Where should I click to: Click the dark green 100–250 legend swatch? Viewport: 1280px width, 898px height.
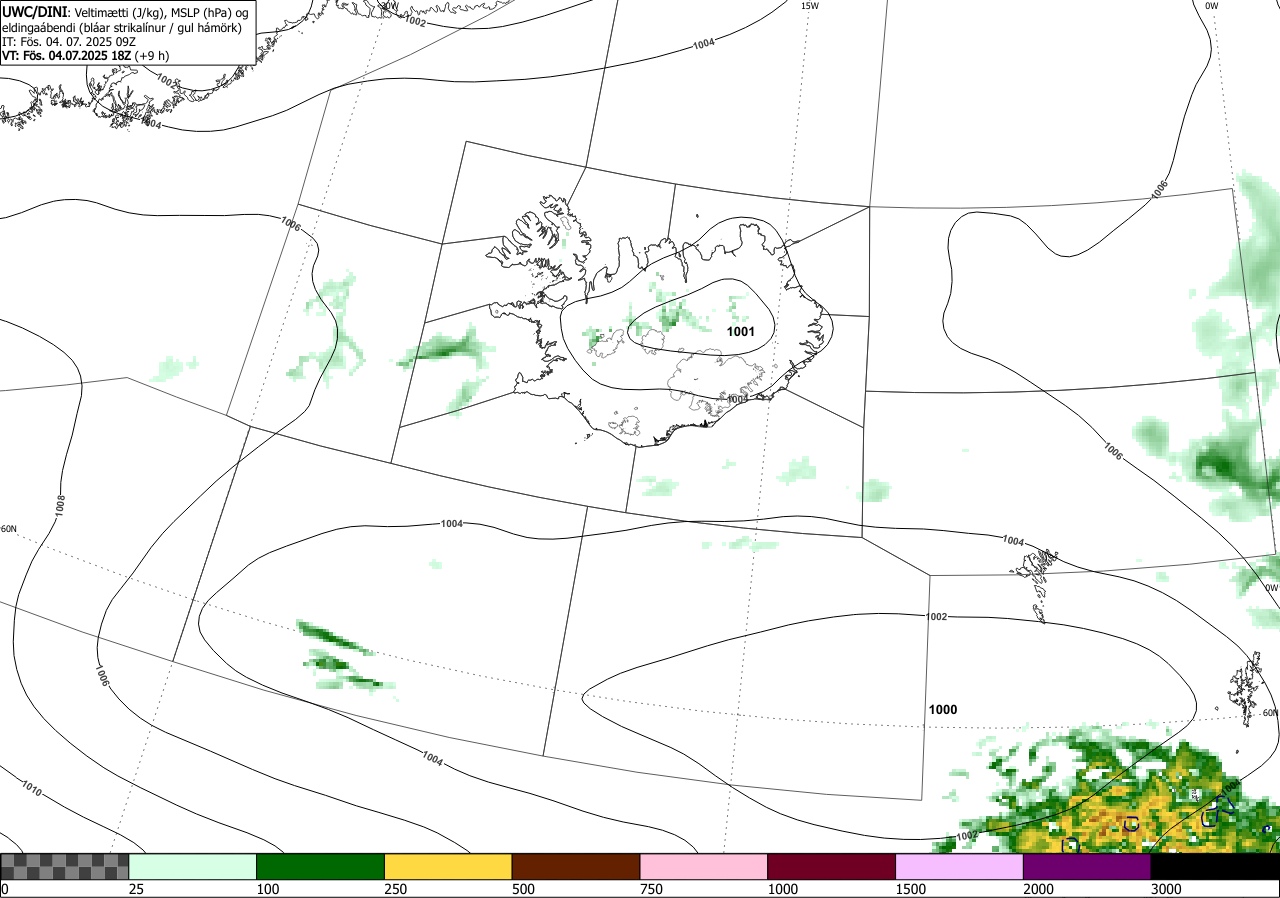(x=320, y=866)
